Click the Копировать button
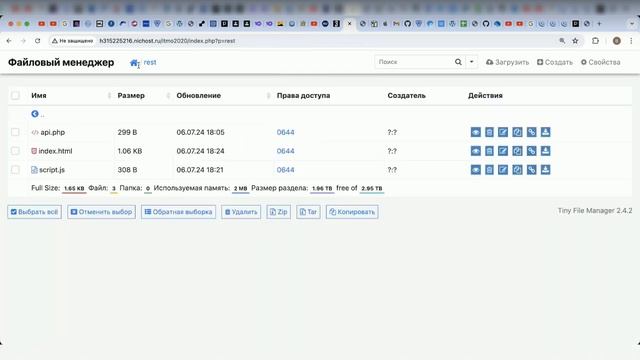The height and width of the screenshot is (360, 640). (x=352, y=212)
